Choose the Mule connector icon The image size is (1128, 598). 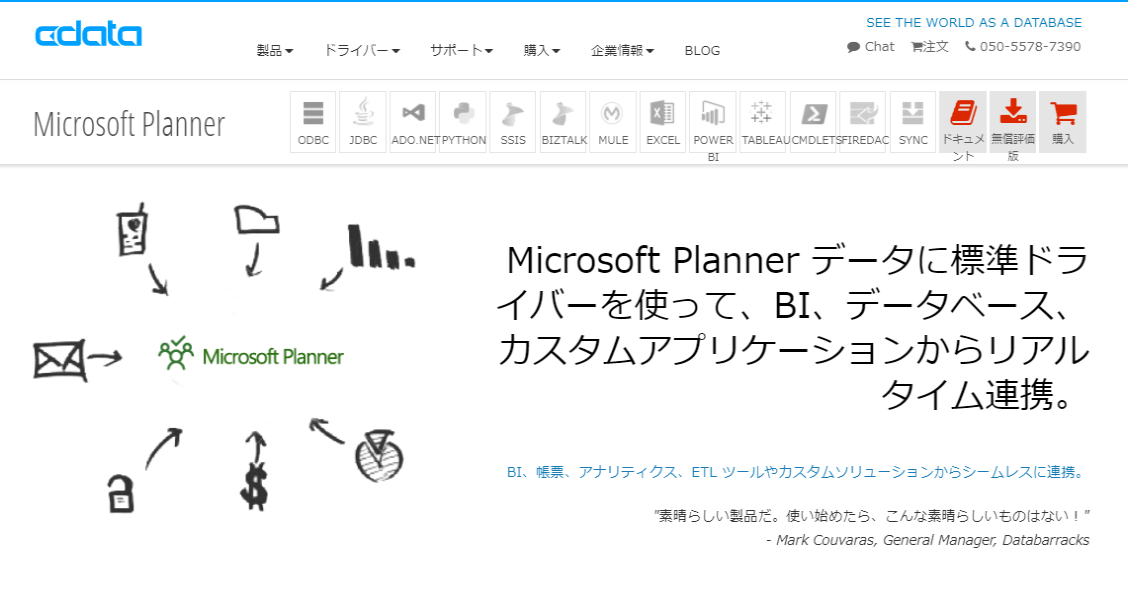point(613,122)
